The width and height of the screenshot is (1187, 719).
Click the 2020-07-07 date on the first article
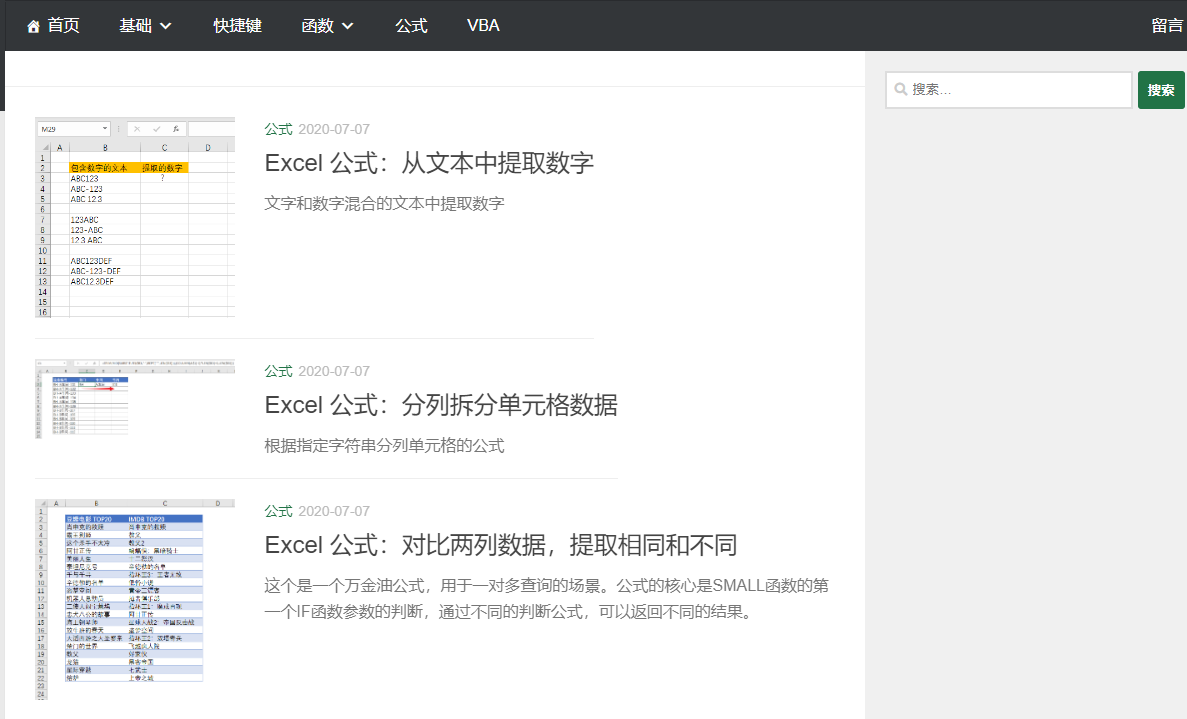click(335, 129)
